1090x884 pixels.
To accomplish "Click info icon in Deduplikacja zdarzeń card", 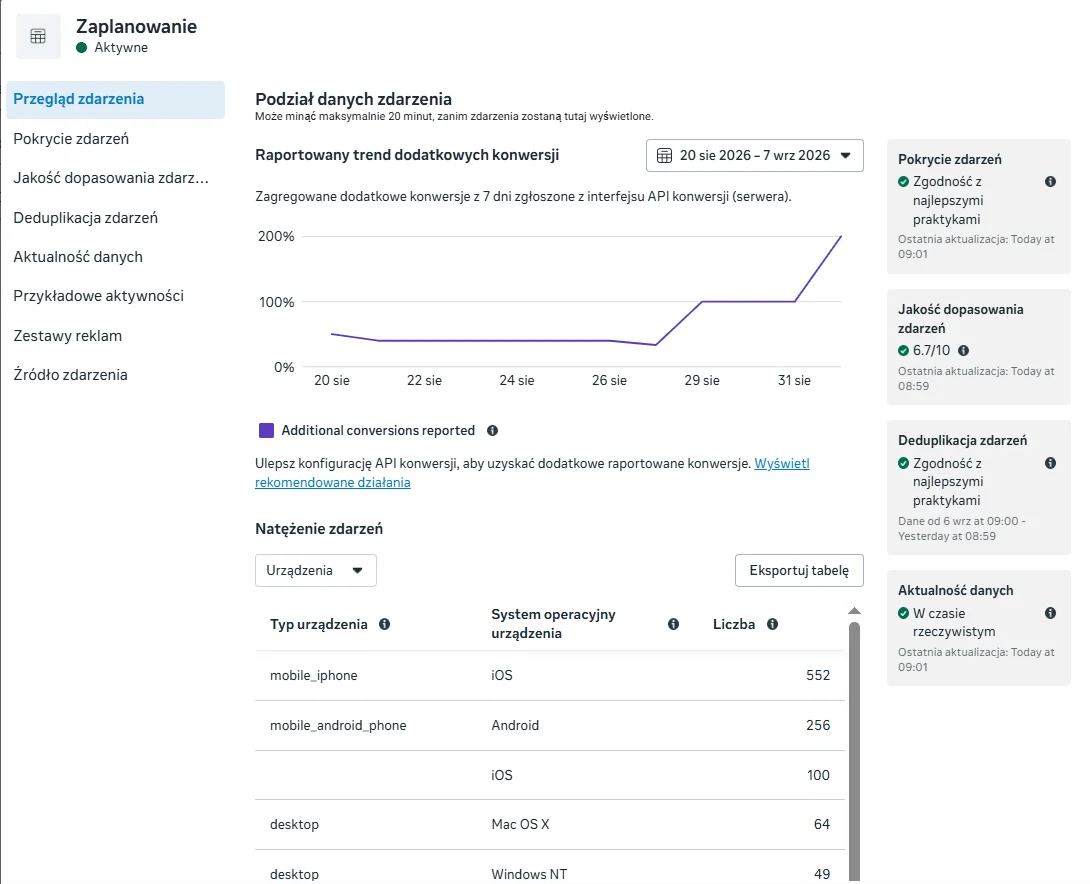I will click(1050, 463).
